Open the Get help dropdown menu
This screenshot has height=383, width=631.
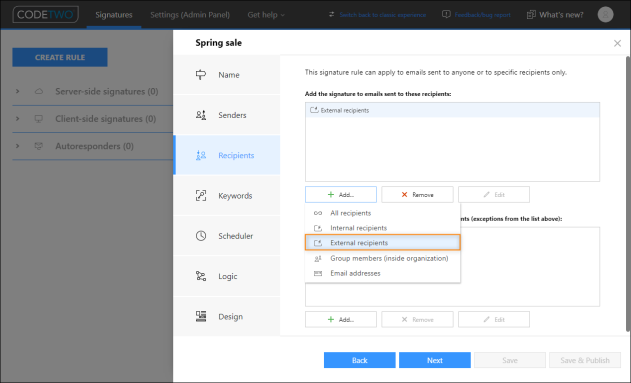(266, 15)
